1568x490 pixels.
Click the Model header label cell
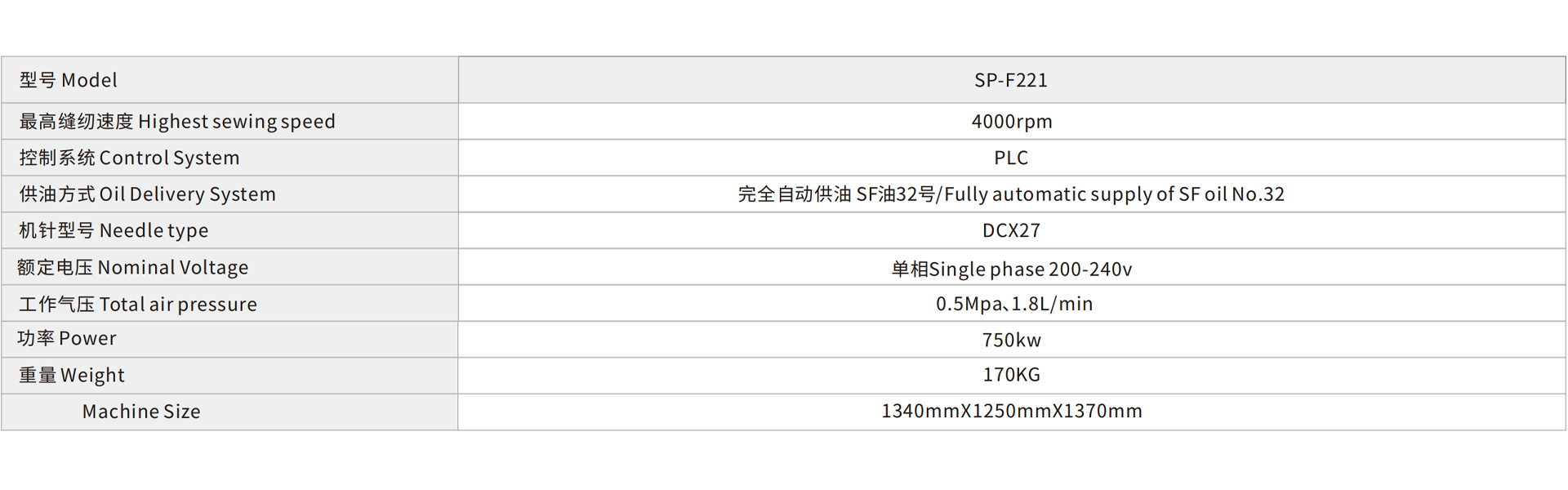(x=69, y=80)
